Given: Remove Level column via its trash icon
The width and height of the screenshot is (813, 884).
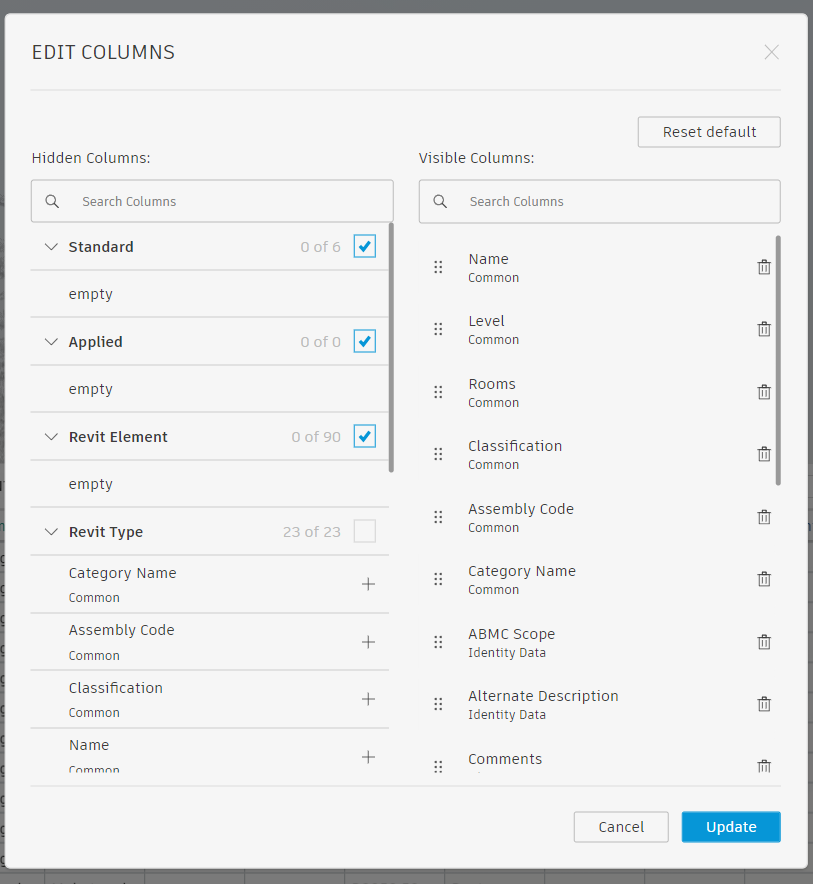Looking at the screenshot, I should point(764,328).
